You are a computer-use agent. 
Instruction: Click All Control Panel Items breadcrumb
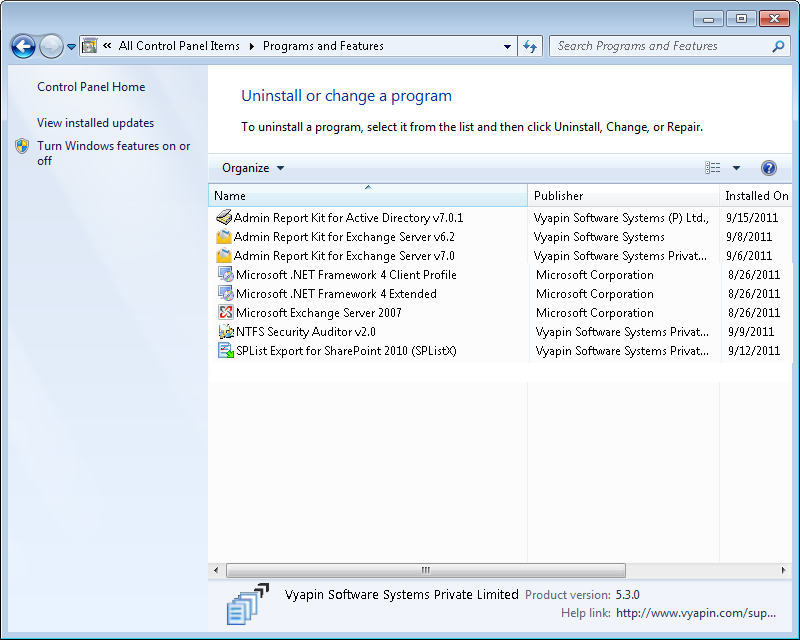click(x=179, y=46)
